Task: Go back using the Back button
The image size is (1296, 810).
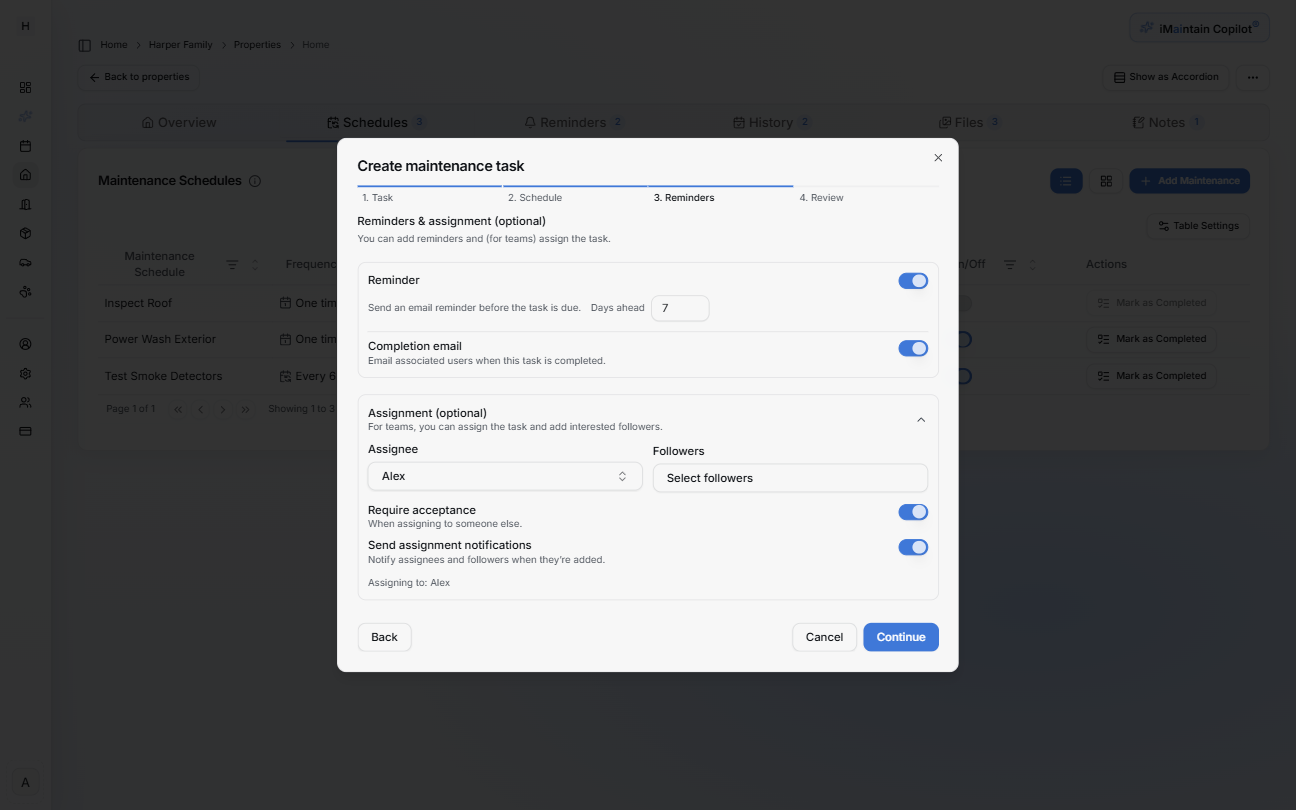Action: coord(384,637)
